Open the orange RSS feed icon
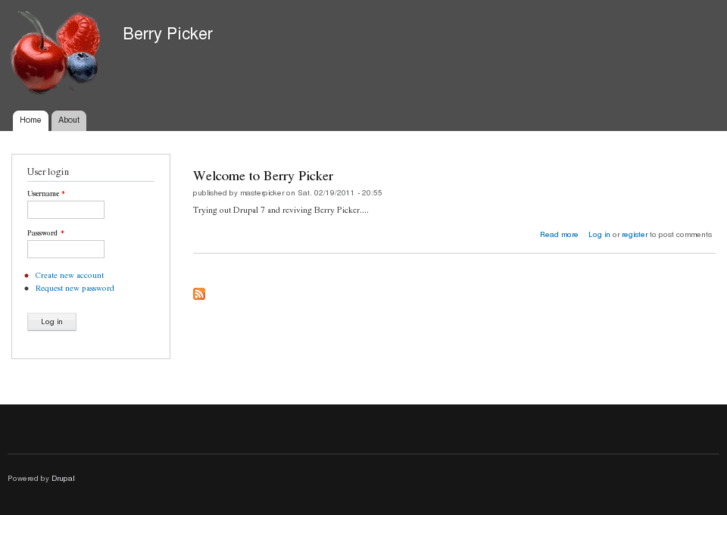 click(x=199, y=293)
